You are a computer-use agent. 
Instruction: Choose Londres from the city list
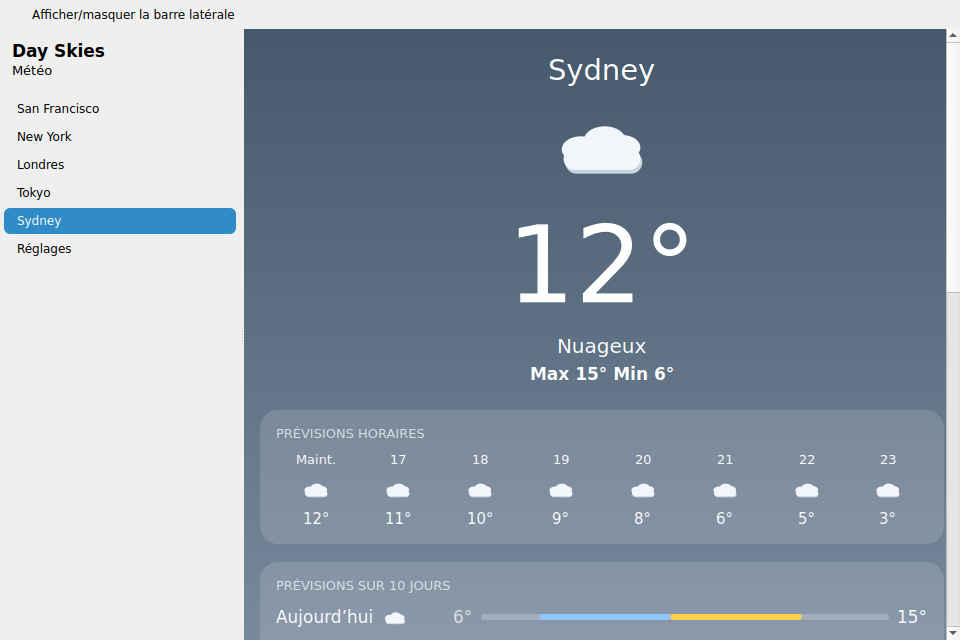point(120,165)
